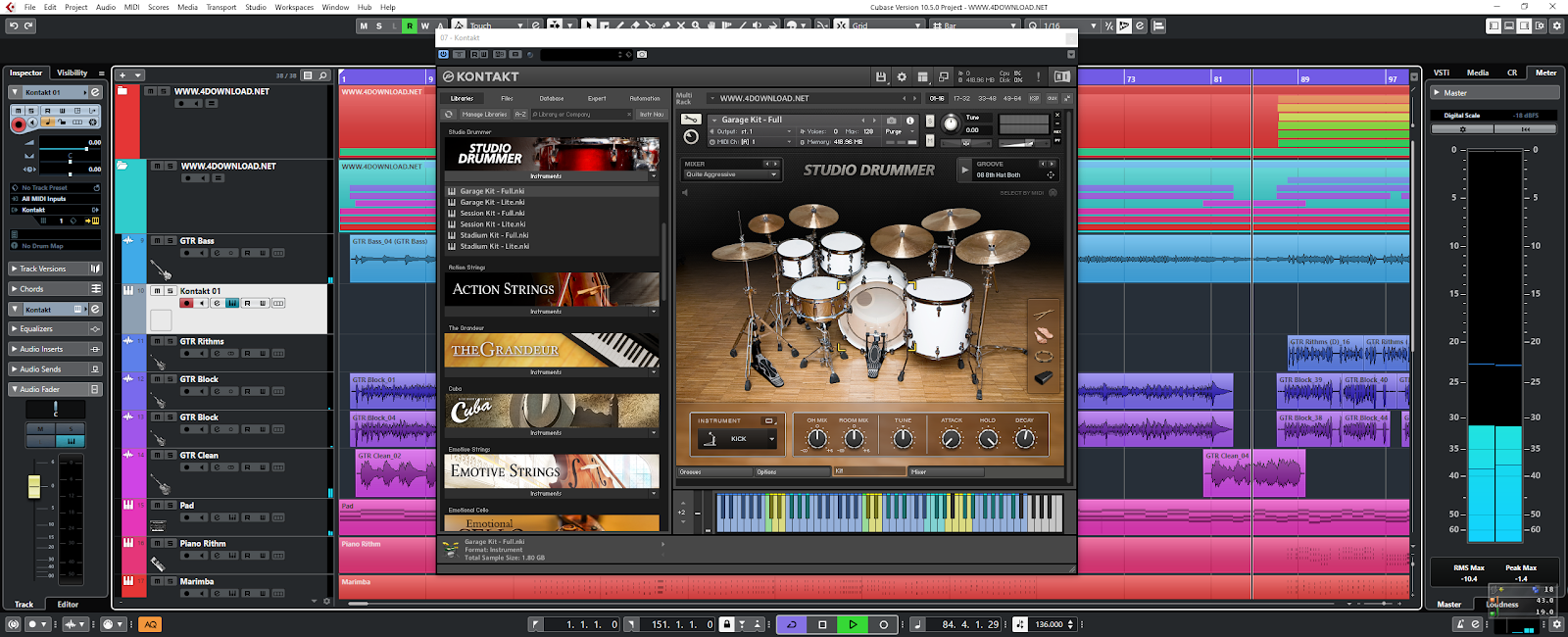Viewport: 1568px width, 637px height.
Task: Open the instrument snapshot camera view
Action: point(891,120)
